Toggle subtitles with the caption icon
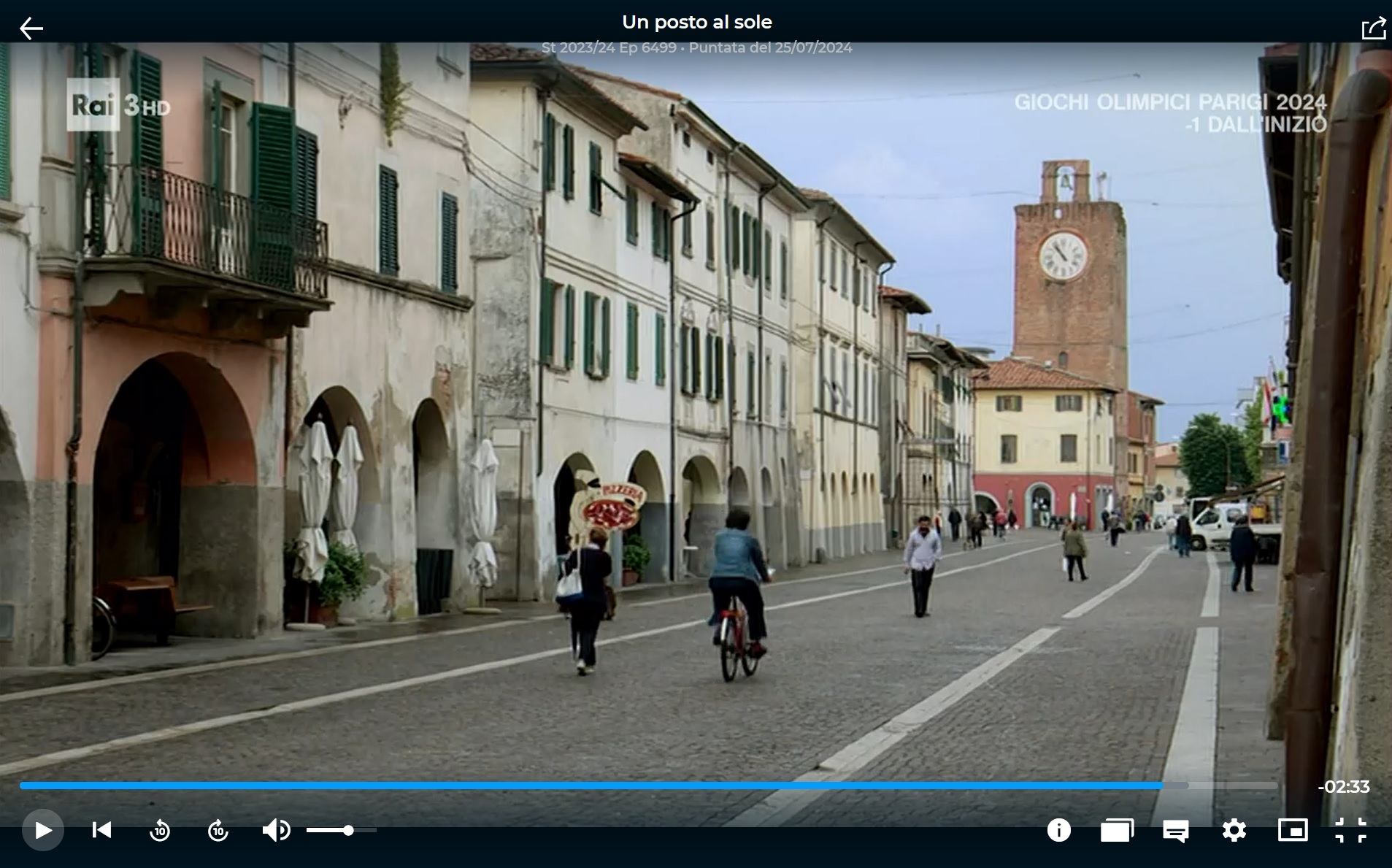Viewport: 1392px width, 868px height. pyautogui.click(x=1175, y=831)
